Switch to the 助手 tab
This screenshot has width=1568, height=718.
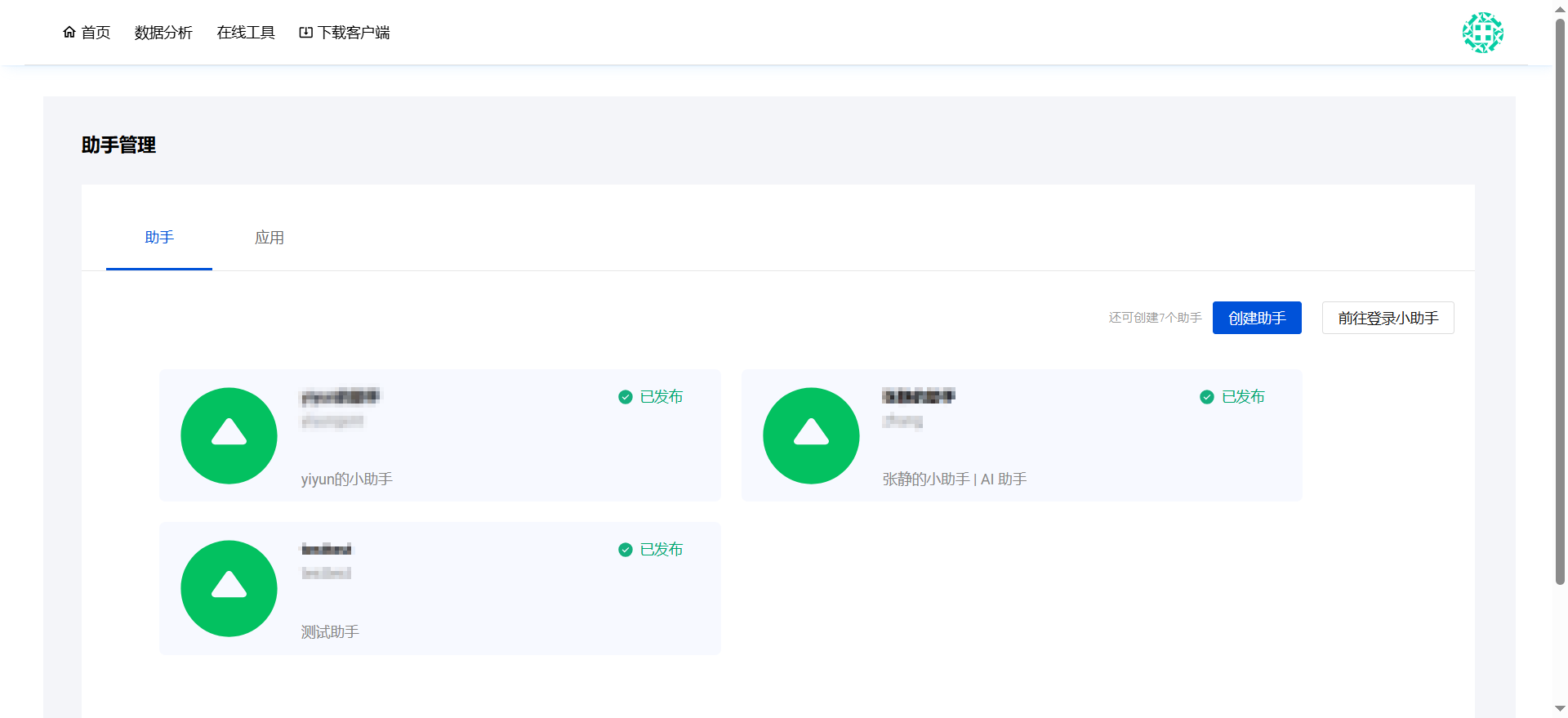click(159, 238)
